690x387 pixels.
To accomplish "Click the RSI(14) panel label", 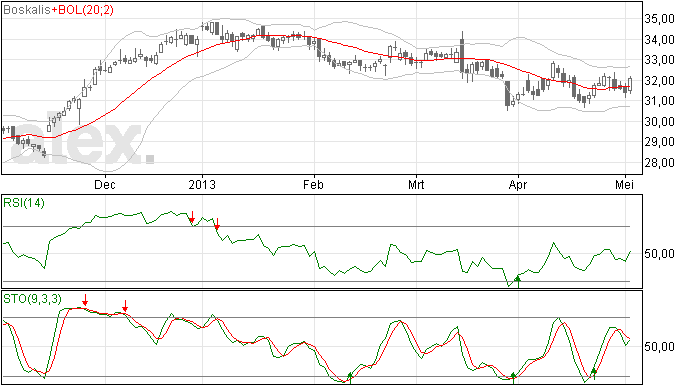I will [24, 203].
